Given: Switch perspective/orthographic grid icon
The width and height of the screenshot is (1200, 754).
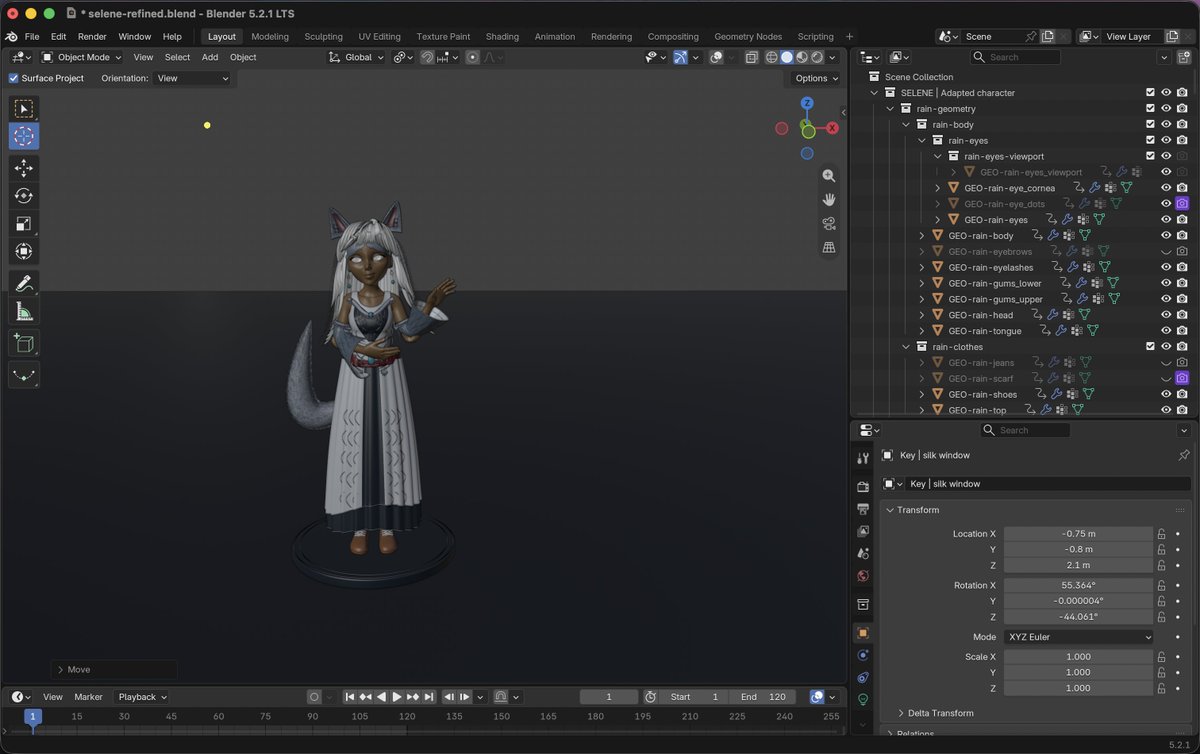Looking at the screenshot, I should point(829,247).
